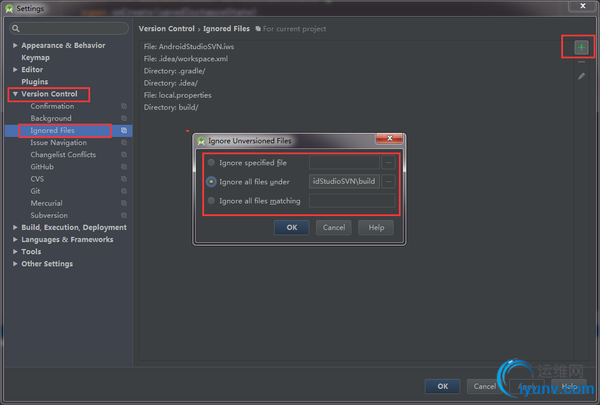This screenshot has height=405, width=600.
Task: Click project-level icon beside Background
Action: click(x=124, y=118)
